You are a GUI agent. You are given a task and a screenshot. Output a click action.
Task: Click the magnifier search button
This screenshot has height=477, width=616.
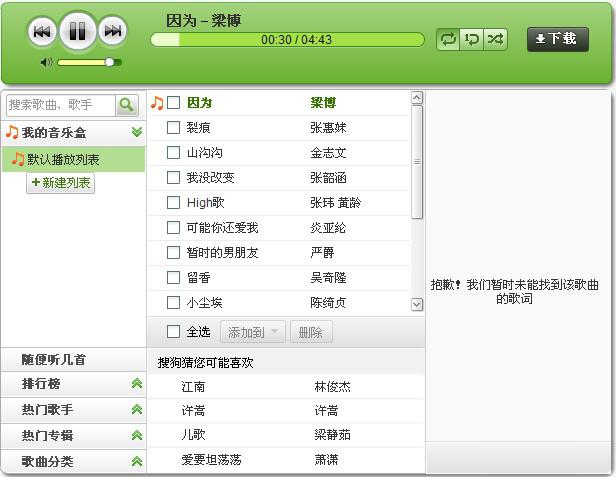click(x=126, y=105)
